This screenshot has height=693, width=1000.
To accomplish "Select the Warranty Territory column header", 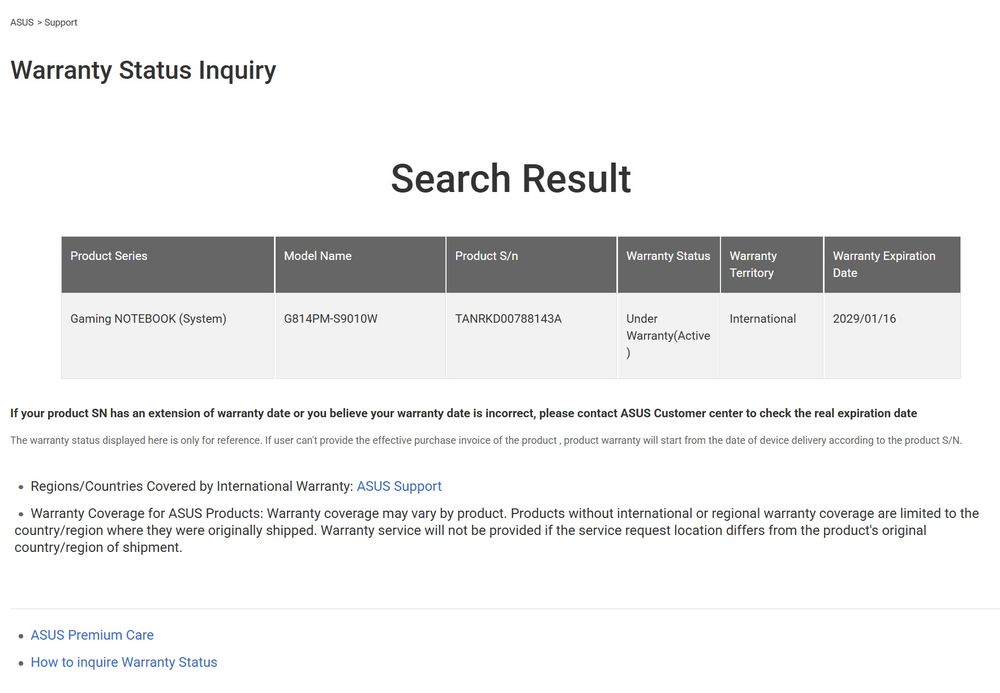I will point(753,264).
